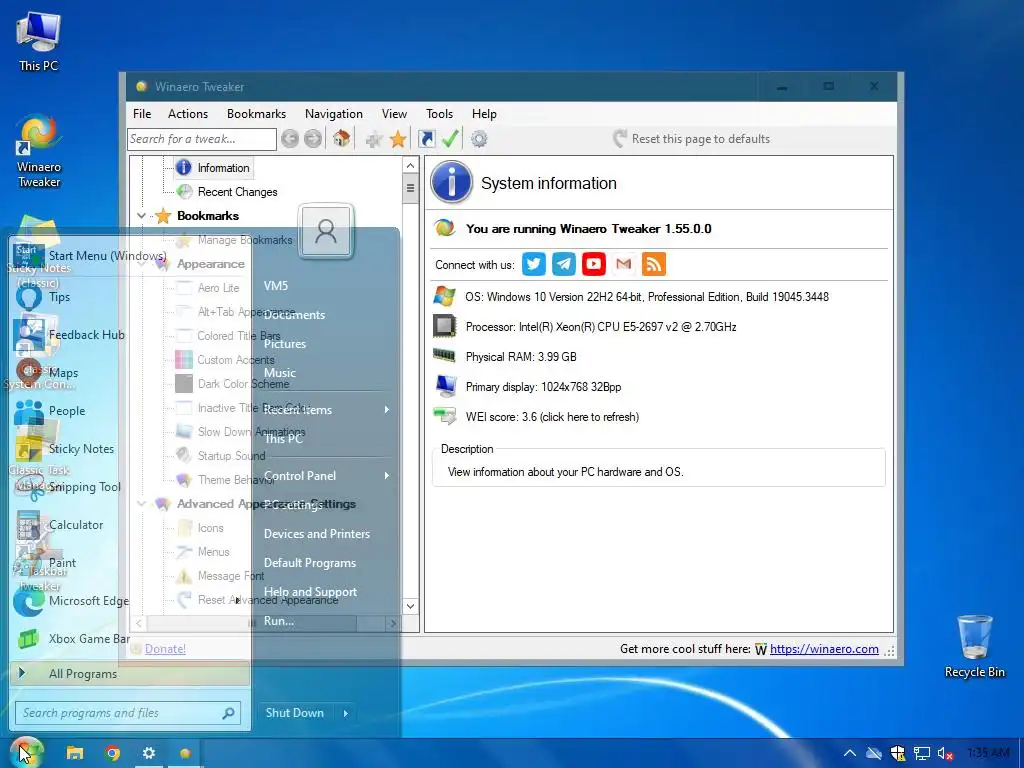Open Pictures from the Start menu
1024x768 pixels.
coord(285,344)
